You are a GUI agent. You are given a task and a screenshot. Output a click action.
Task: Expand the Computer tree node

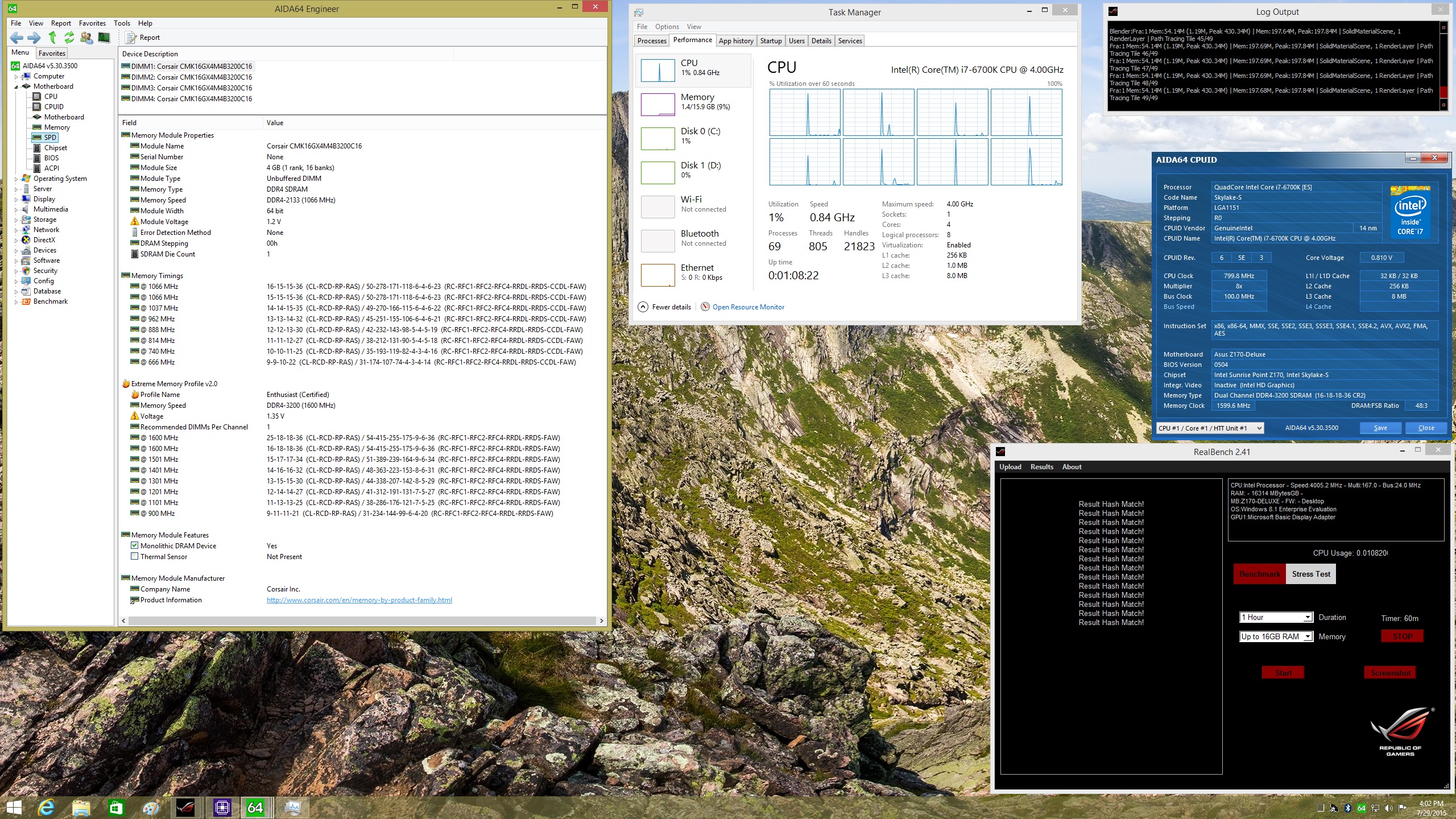(x=16, y=76)
